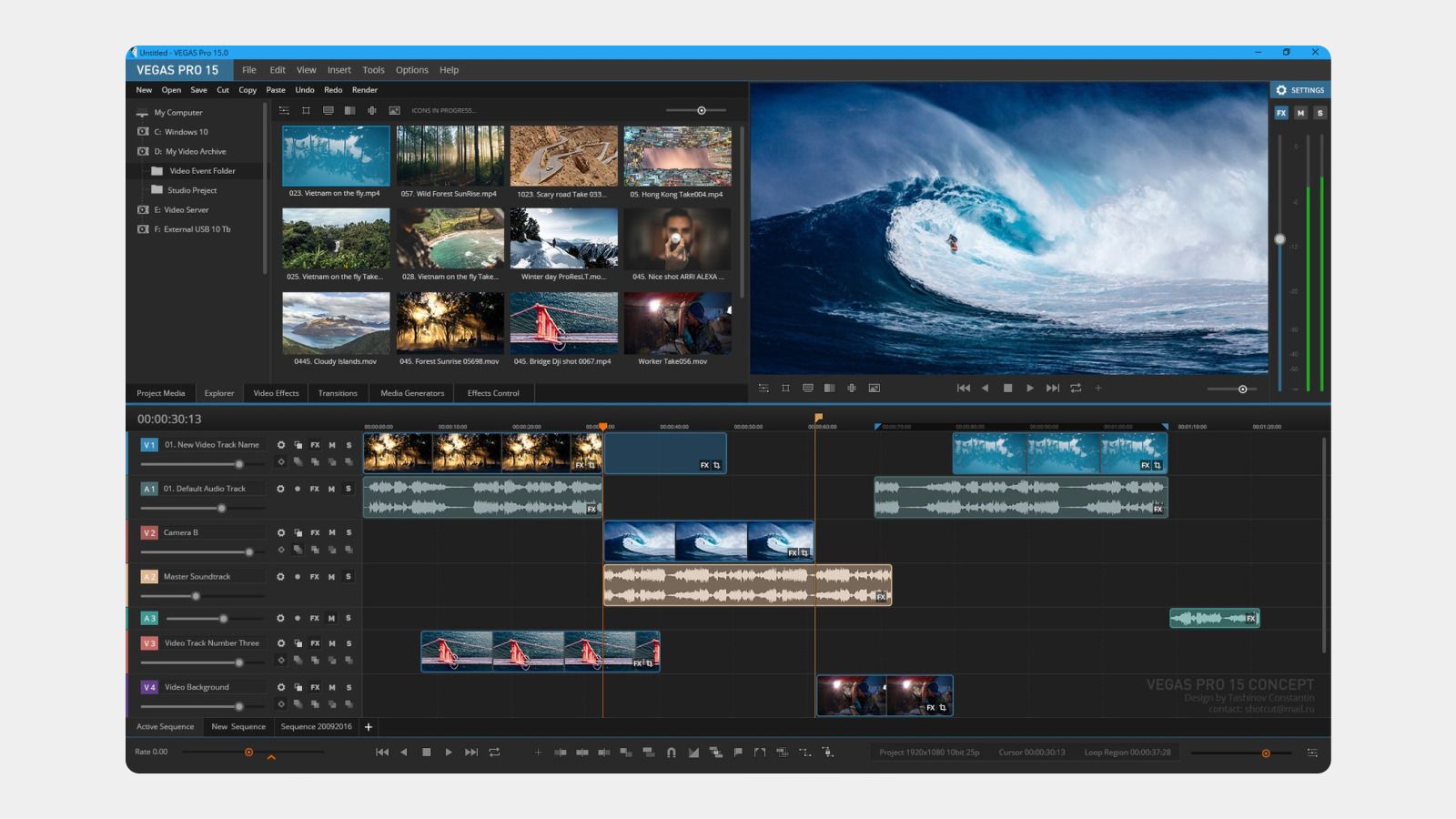This screenshot has width=1456, height=819.
Task: Toggle the master FX button in mixer
Action: [1281, 113]
